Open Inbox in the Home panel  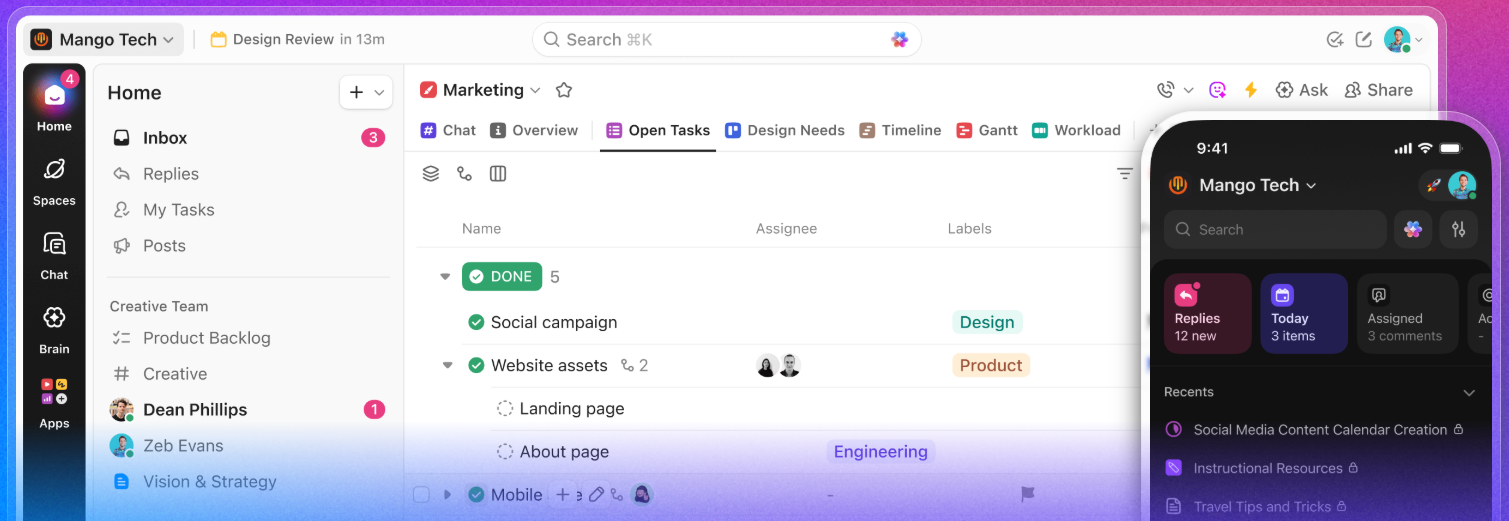(x=165, y=138)
